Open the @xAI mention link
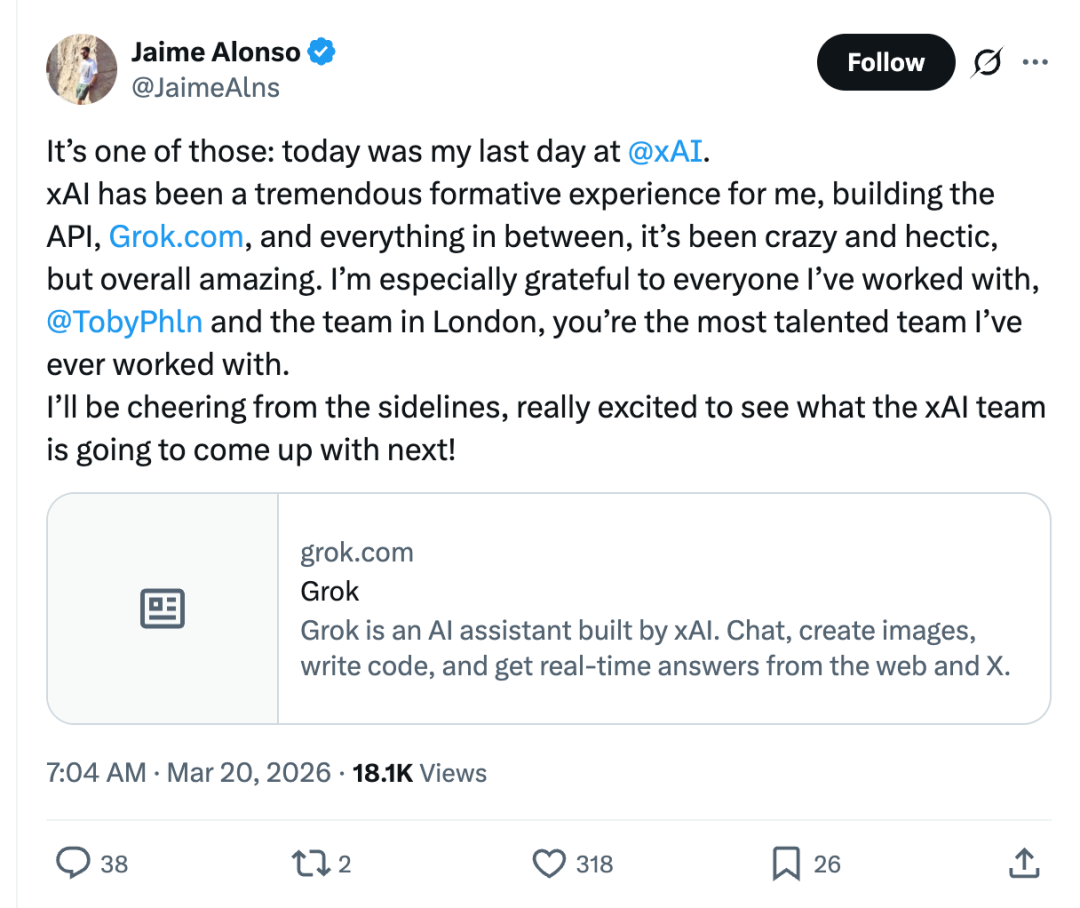The height and width of the screenshot is (908, 1080). coord(665,152)
